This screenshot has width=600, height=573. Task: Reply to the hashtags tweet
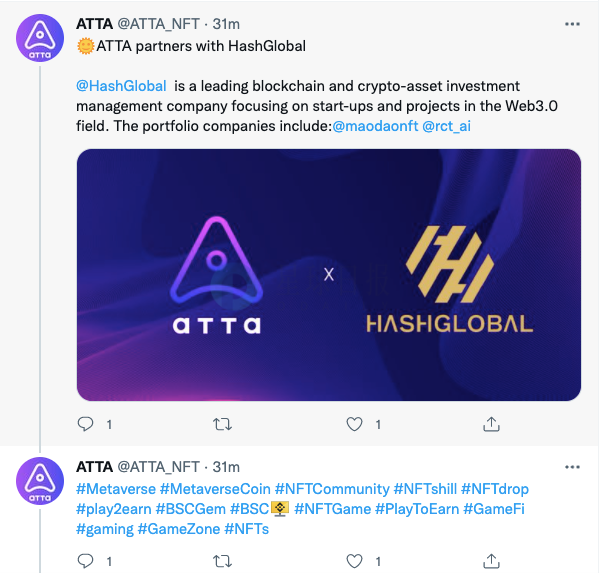[85, 561]
